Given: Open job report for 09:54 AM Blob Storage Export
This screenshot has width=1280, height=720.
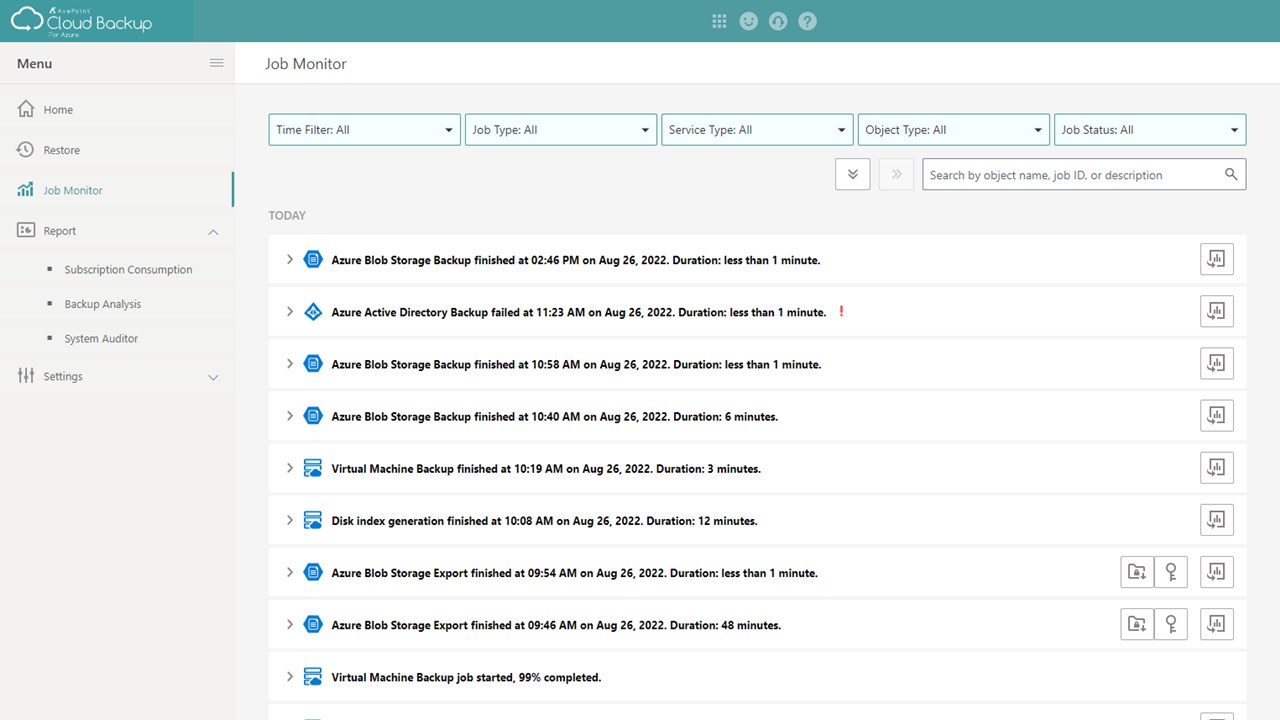Looking at the screenshot, I should 1217,572.
